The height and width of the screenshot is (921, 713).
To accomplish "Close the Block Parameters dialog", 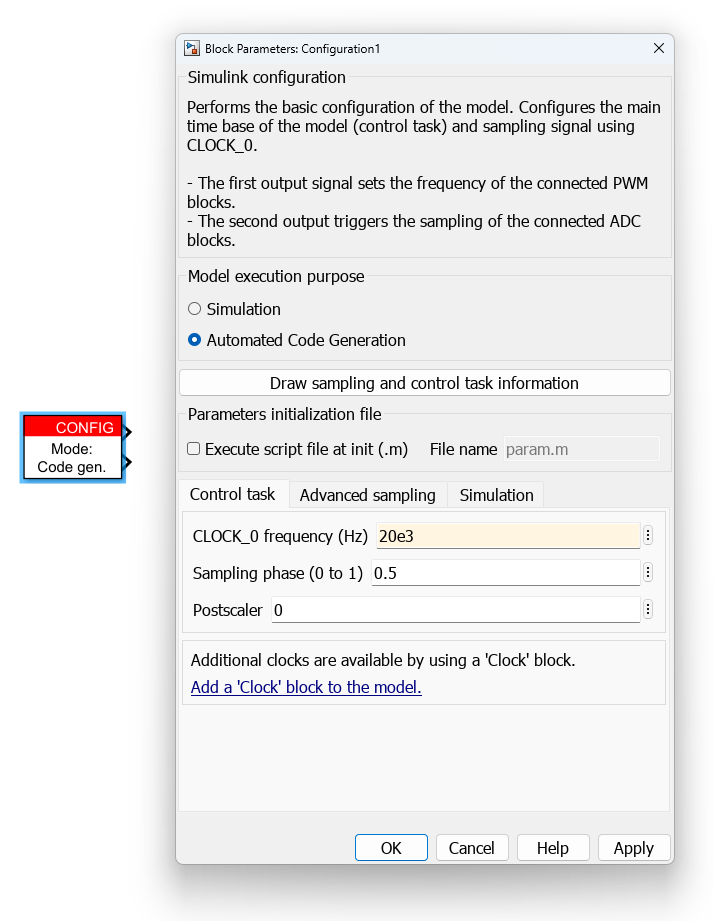I will (x=659, y=48).
